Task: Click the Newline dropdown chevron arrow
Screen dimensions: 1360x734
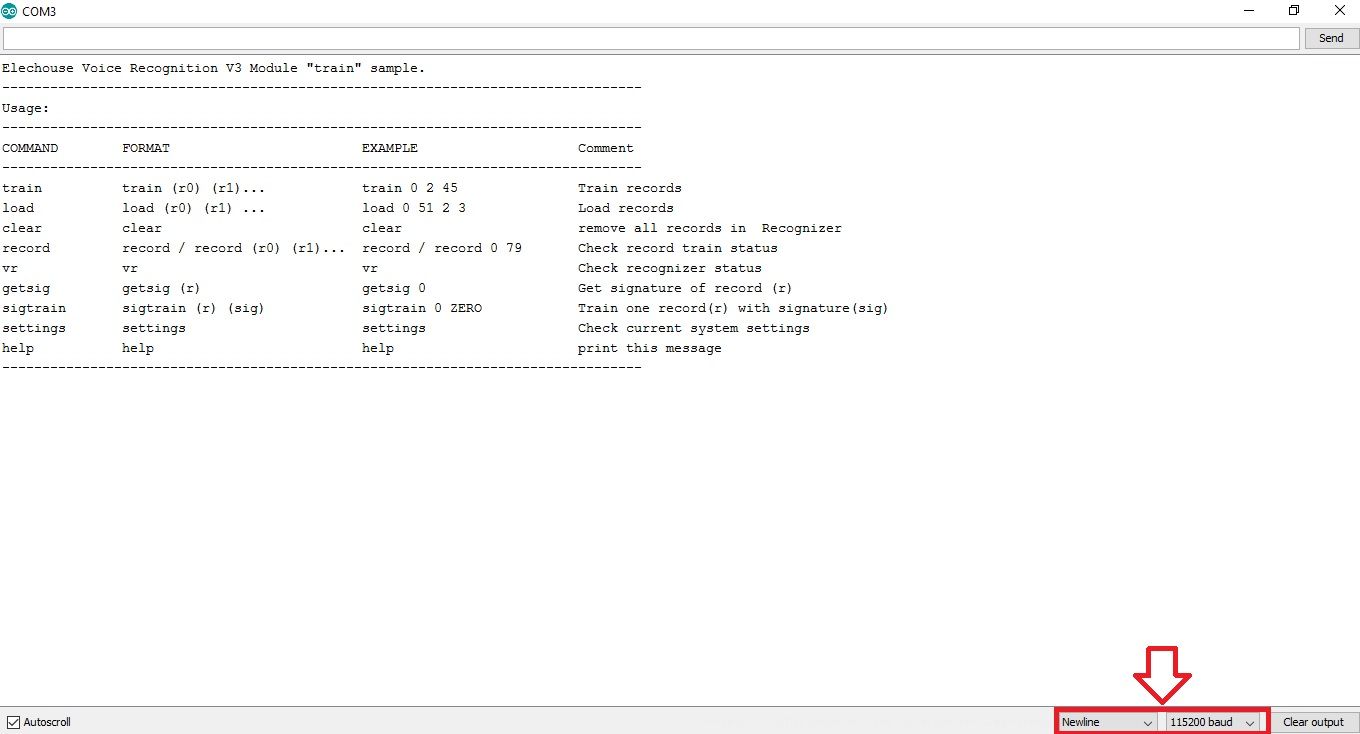Action: [1147, 721]
